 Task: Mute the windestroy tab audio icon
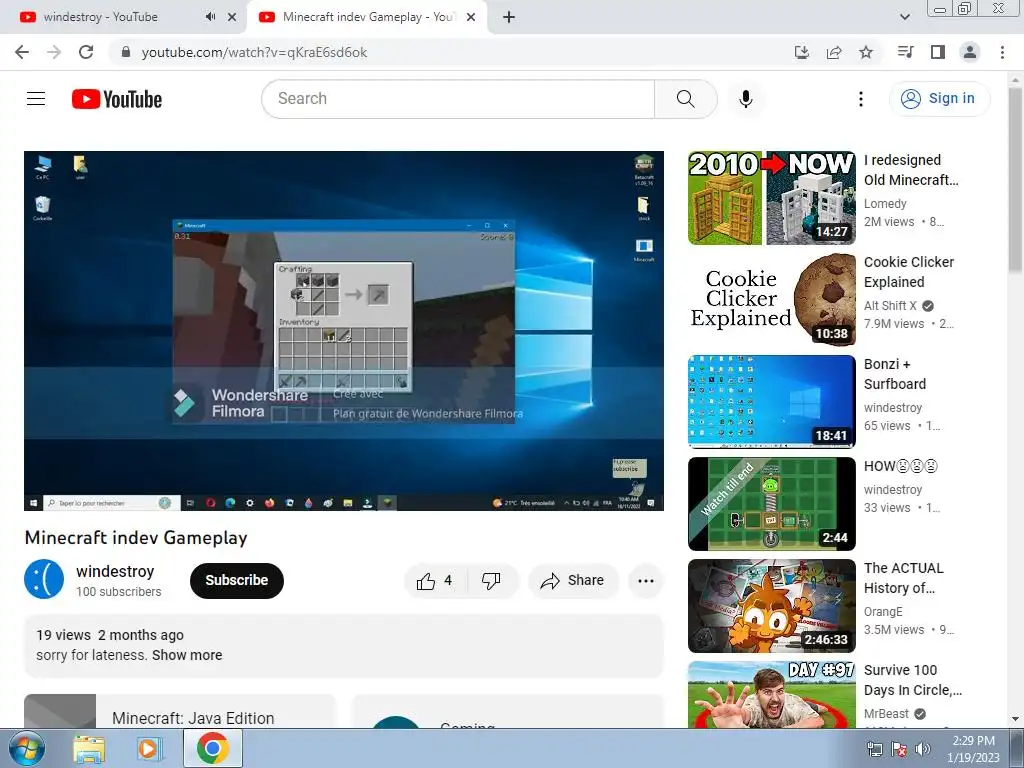(x=210, y=17)
